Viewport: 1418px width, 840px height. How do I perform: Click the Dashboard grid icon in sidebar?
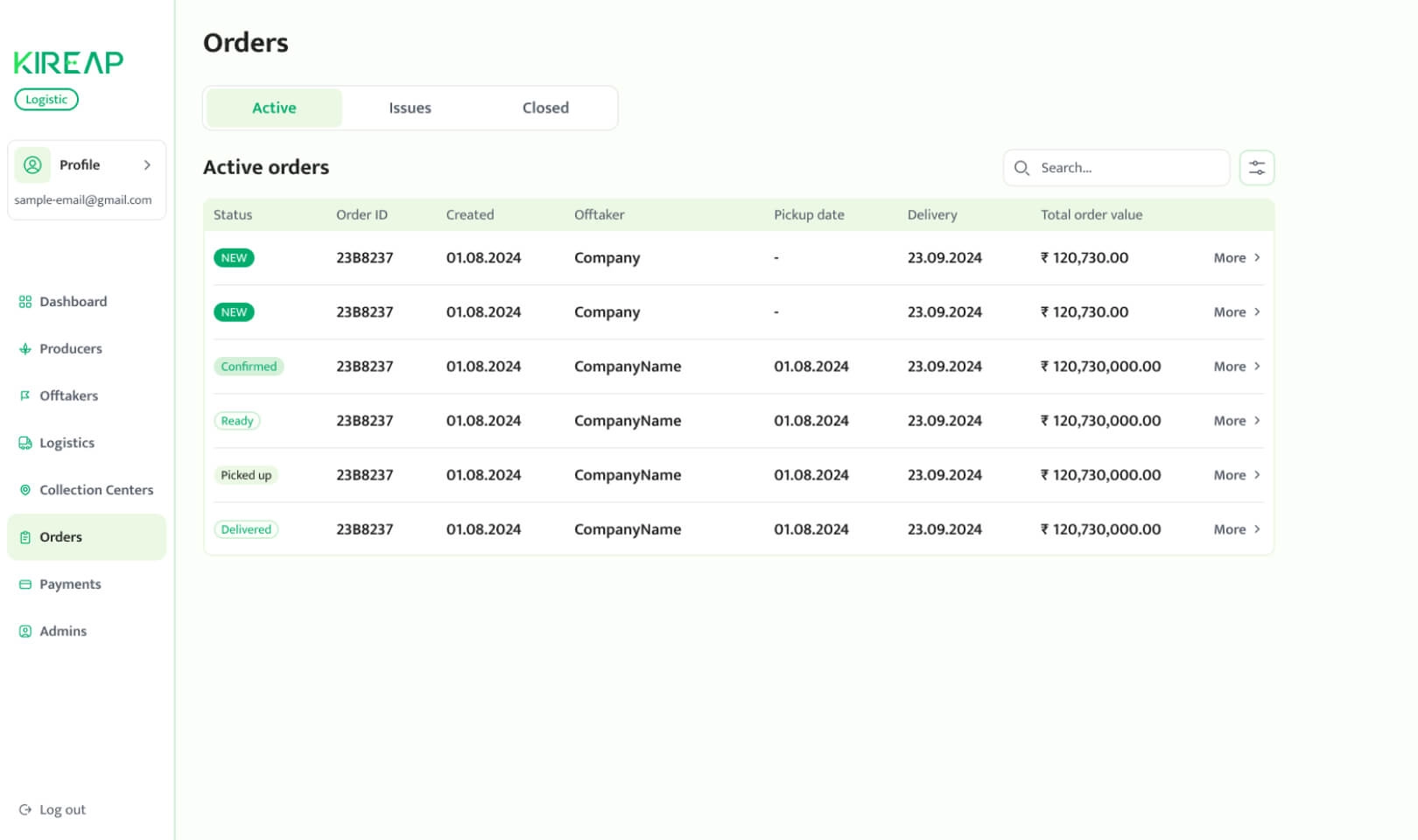tap(25, 302)
